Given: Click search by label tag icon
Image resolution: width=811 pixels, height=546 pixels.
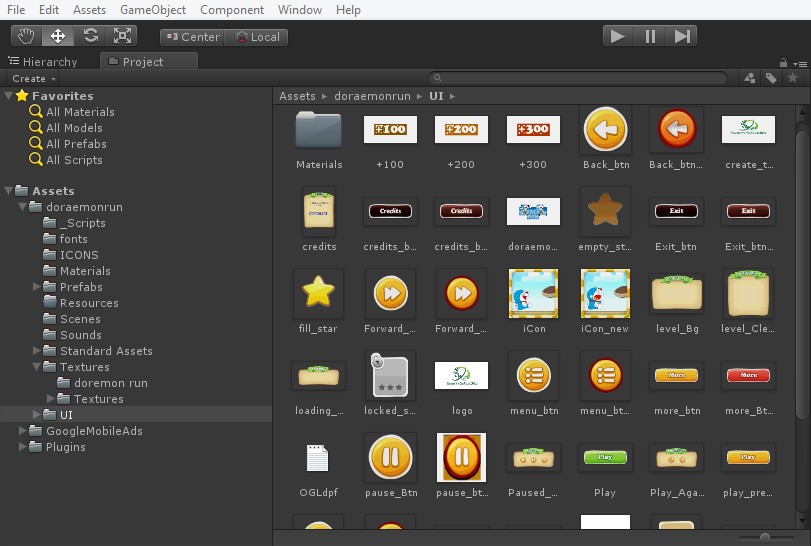Looking at the screenshot, I should tap(771, 78).
